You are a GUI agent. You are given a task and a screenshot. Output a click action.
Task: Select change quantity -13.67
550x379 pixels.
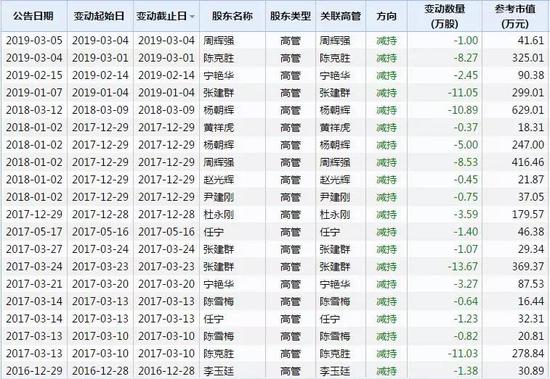(x=463, y=267)
